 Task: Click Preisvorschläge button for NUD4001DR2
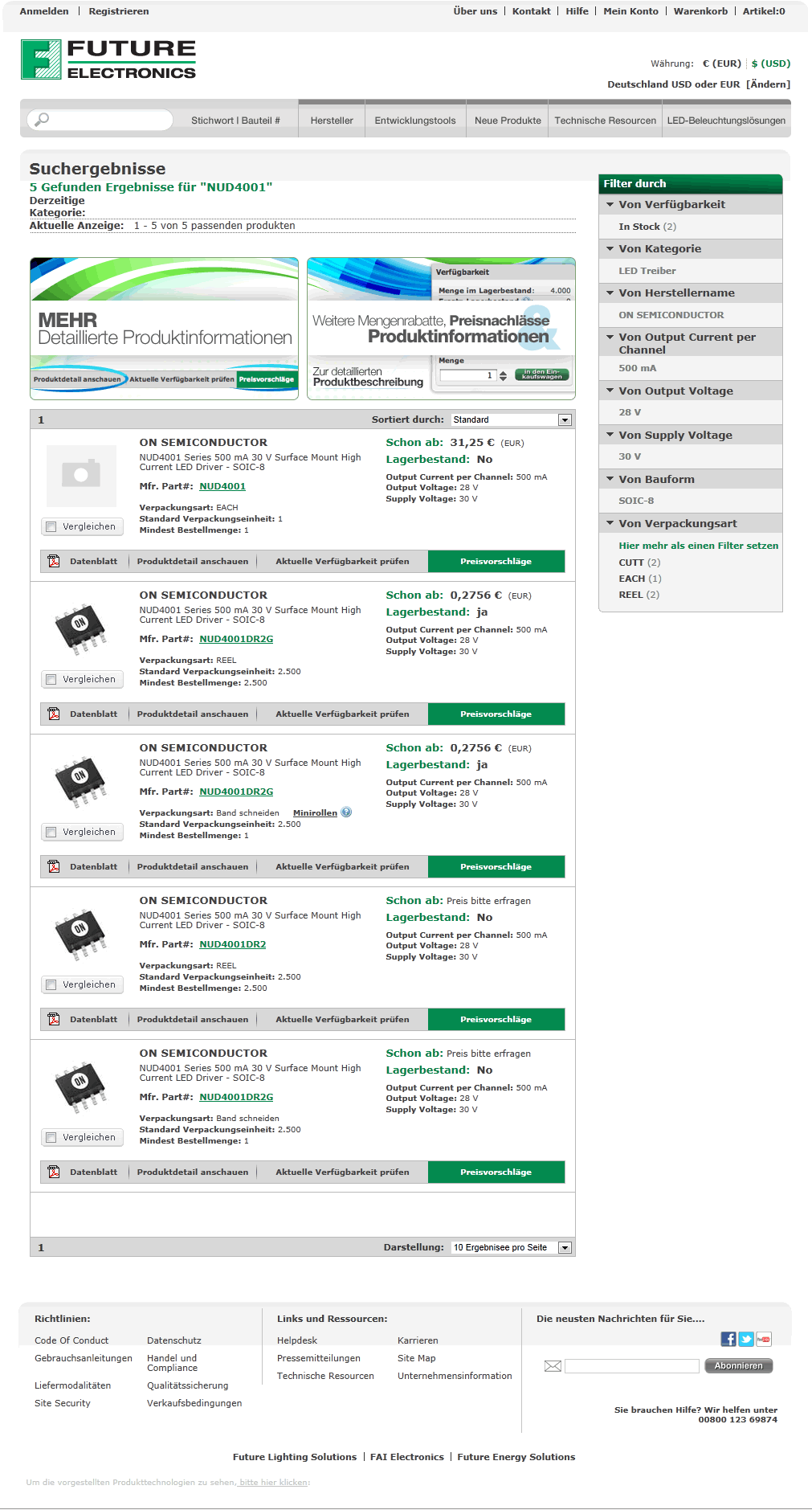pos(496,1019)
